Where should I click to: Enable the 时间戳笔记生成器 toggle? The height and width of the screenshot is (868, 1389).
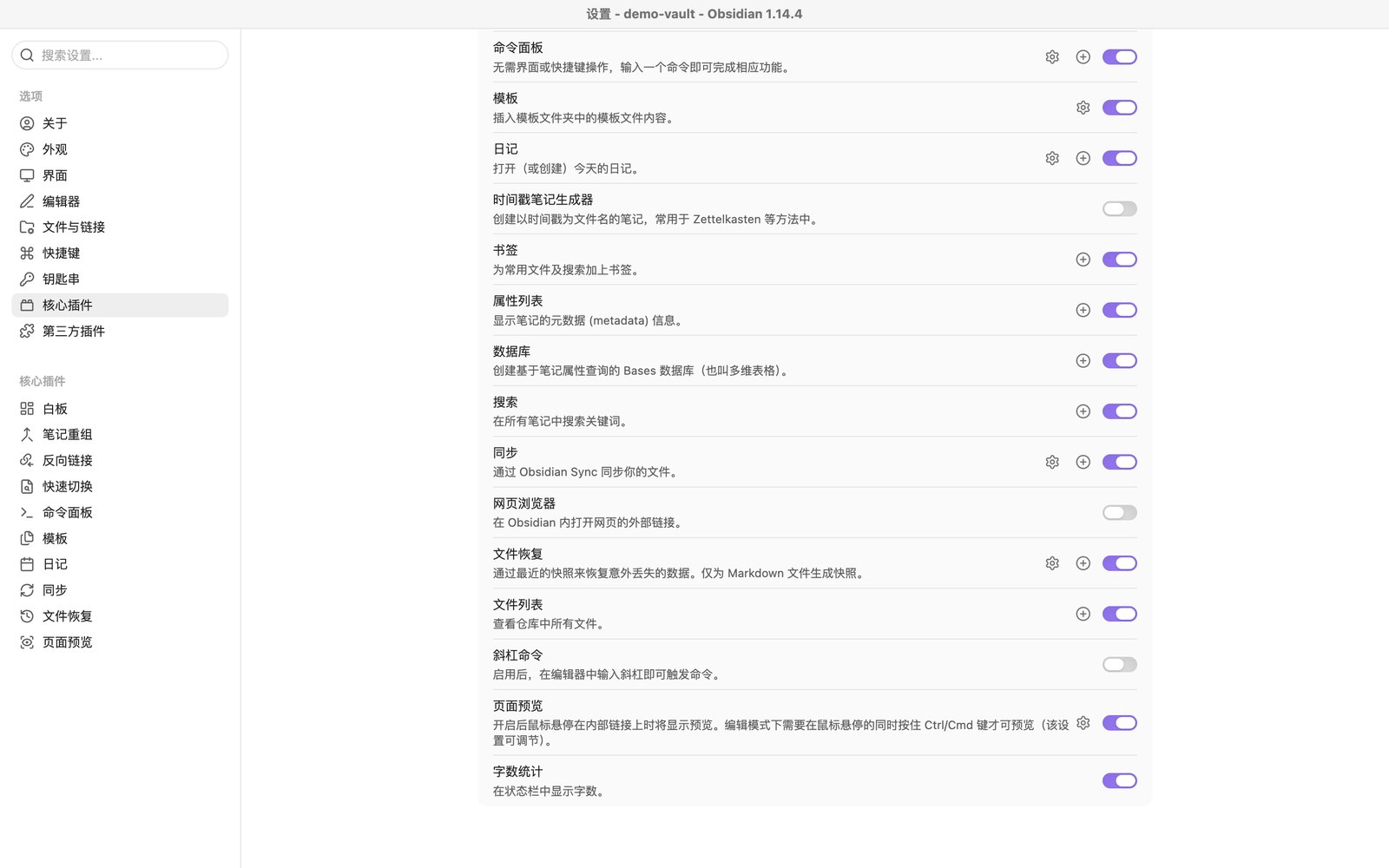pos(1120,208)
